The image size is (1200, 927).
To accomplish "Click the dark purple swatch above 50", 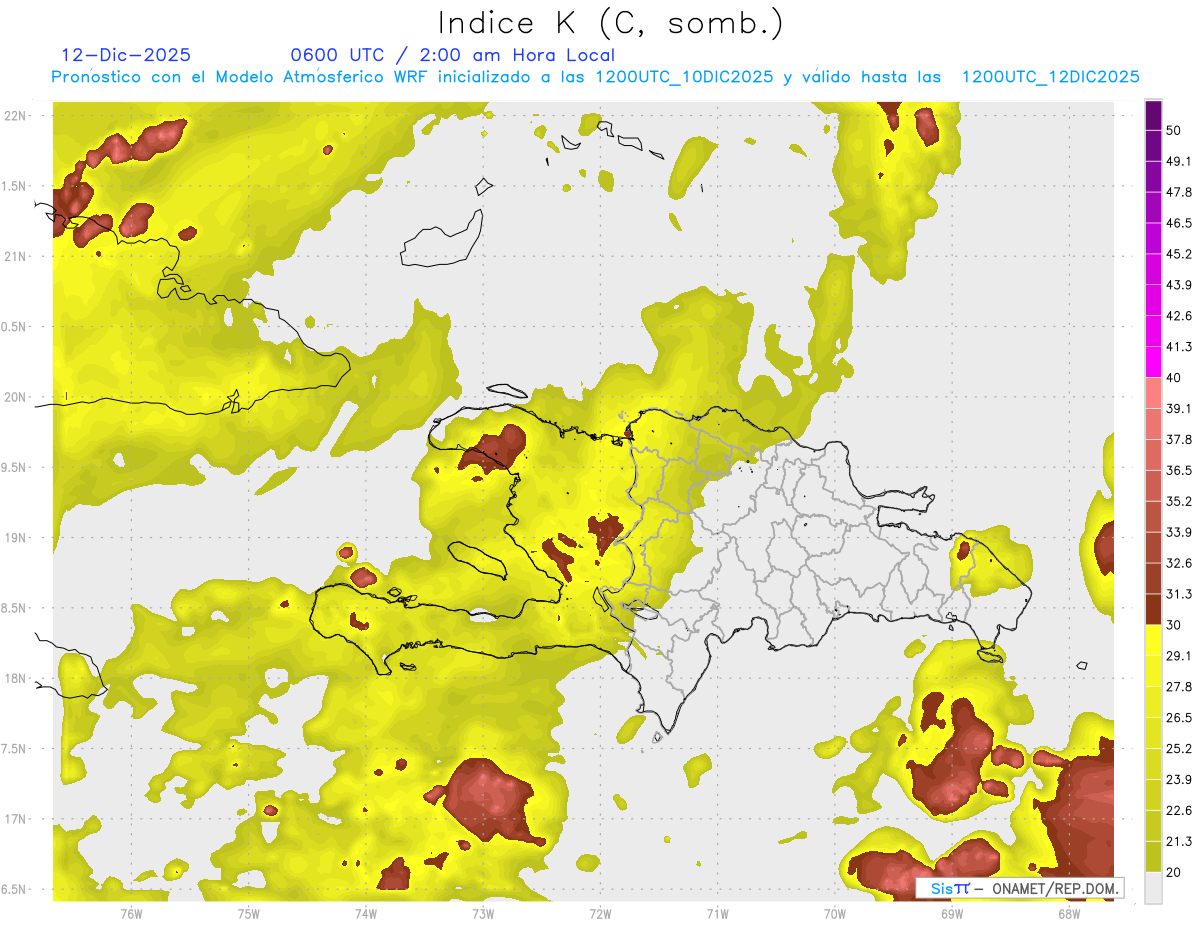I will point(1153,115).
